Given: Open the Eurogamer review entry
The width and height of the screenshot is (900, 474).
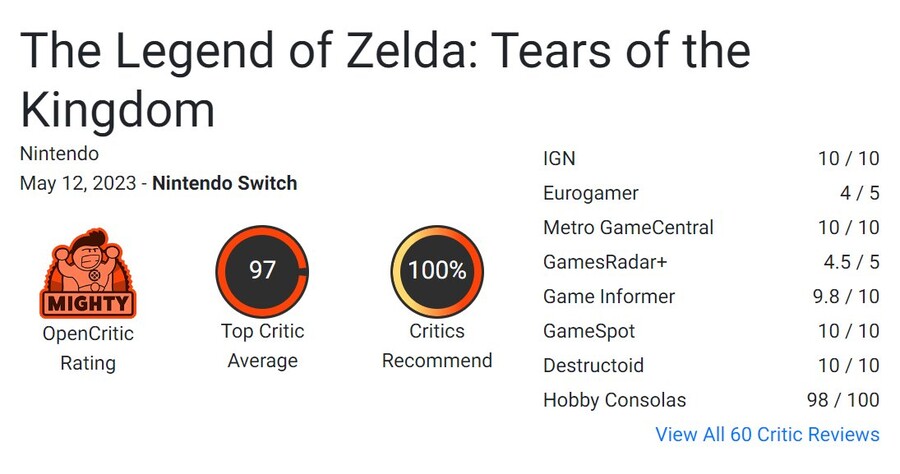Looking at the screenshot, I should (590, 193).
